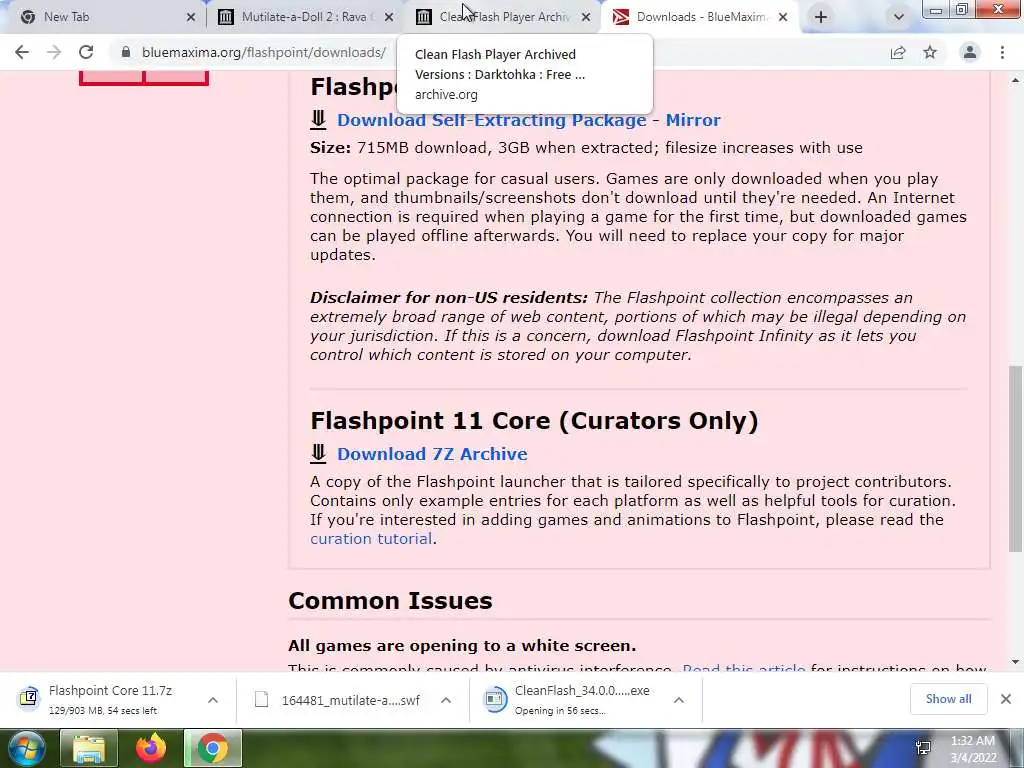Click download icon beside Self-Extracting Package
The image size is (1024, 768).
click(318, 120)
